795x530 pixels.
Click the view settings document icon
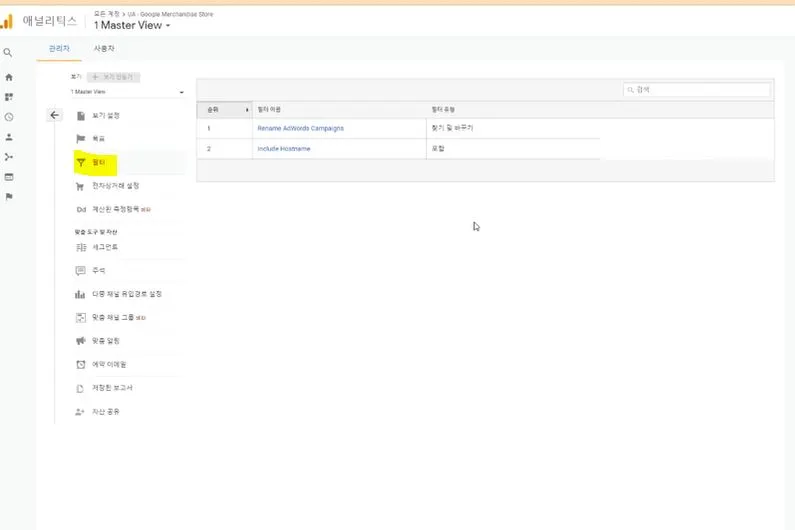(81, 116)
